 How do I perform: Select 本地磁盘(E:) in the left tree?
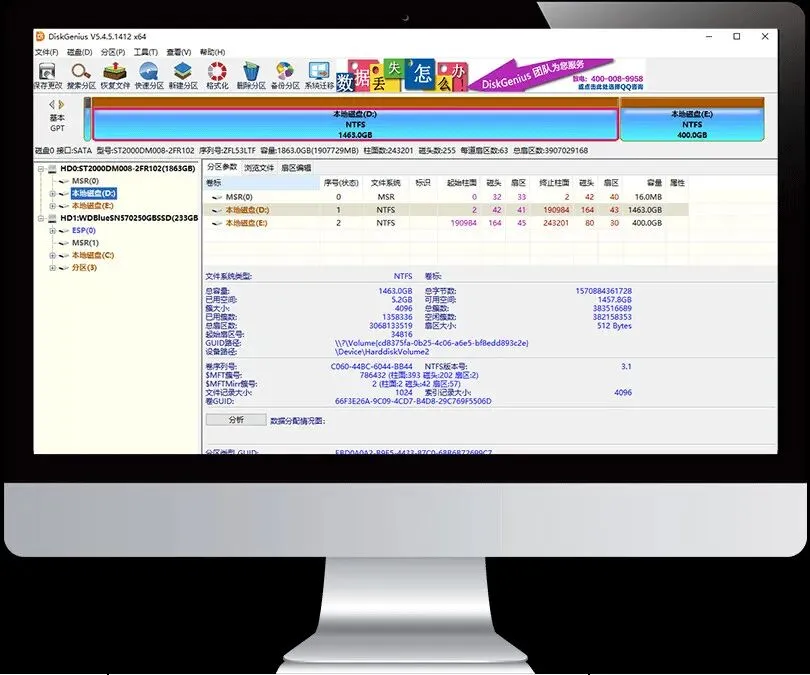[x=92, y=206]
